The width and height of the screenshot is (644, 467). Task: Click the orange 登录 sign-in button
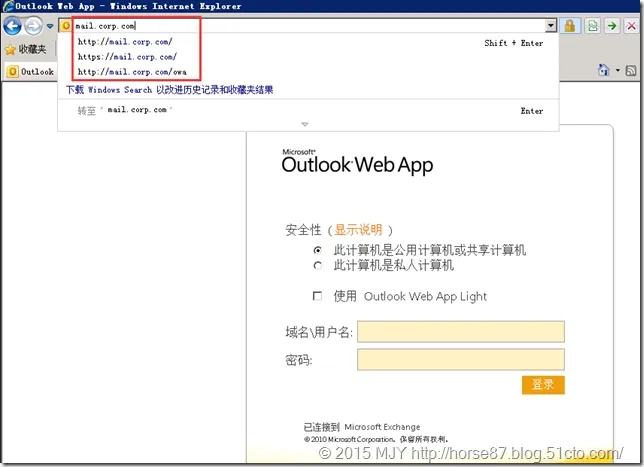click(x=543, y=385)
